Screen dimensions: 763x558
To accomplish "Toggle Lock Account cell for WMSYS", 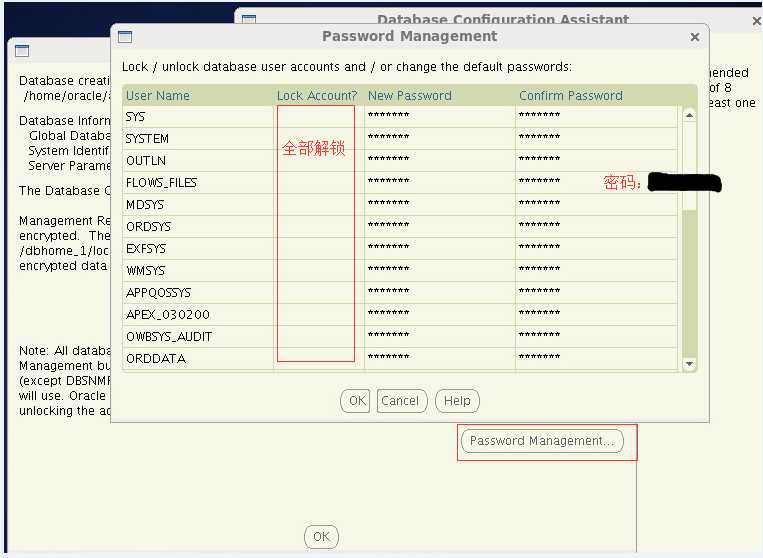I will click(x=319, y=270).
